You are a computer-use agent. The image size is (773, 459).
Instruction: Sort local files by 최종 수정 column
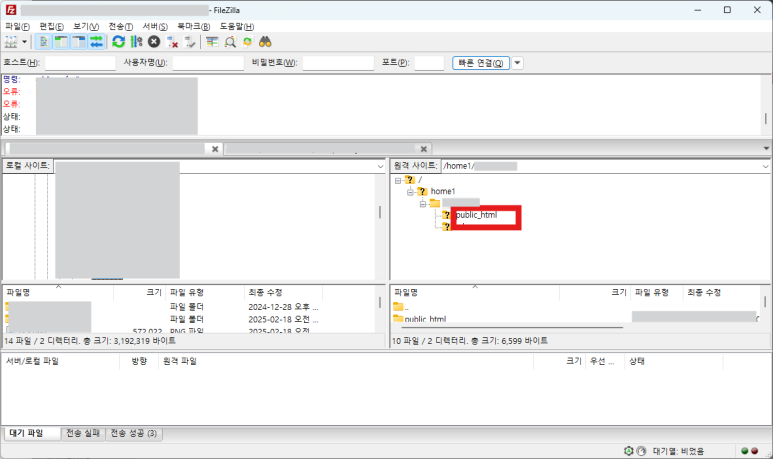(283, 292)
